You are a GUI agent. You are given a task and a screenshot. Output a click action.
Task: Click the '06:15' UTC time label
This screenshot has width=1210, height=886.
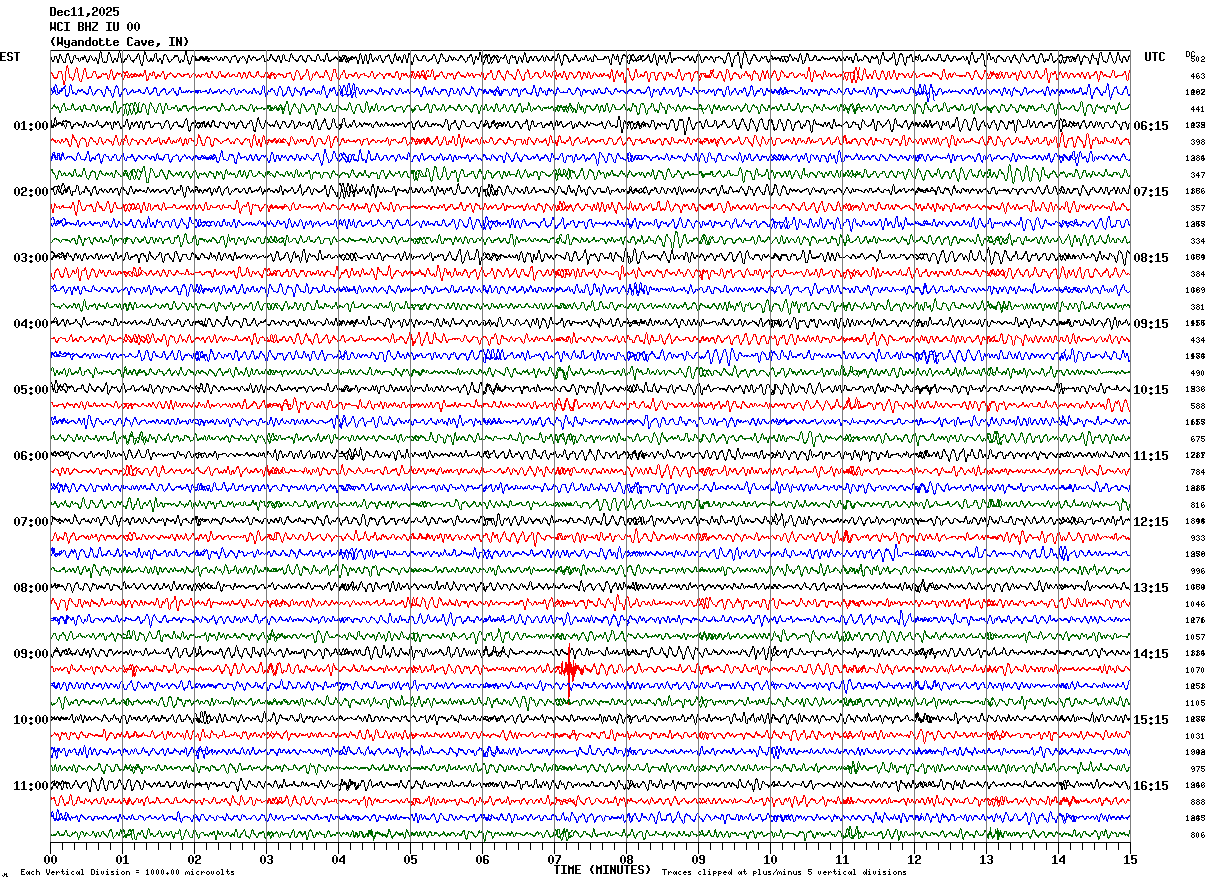pos(1151,126)
